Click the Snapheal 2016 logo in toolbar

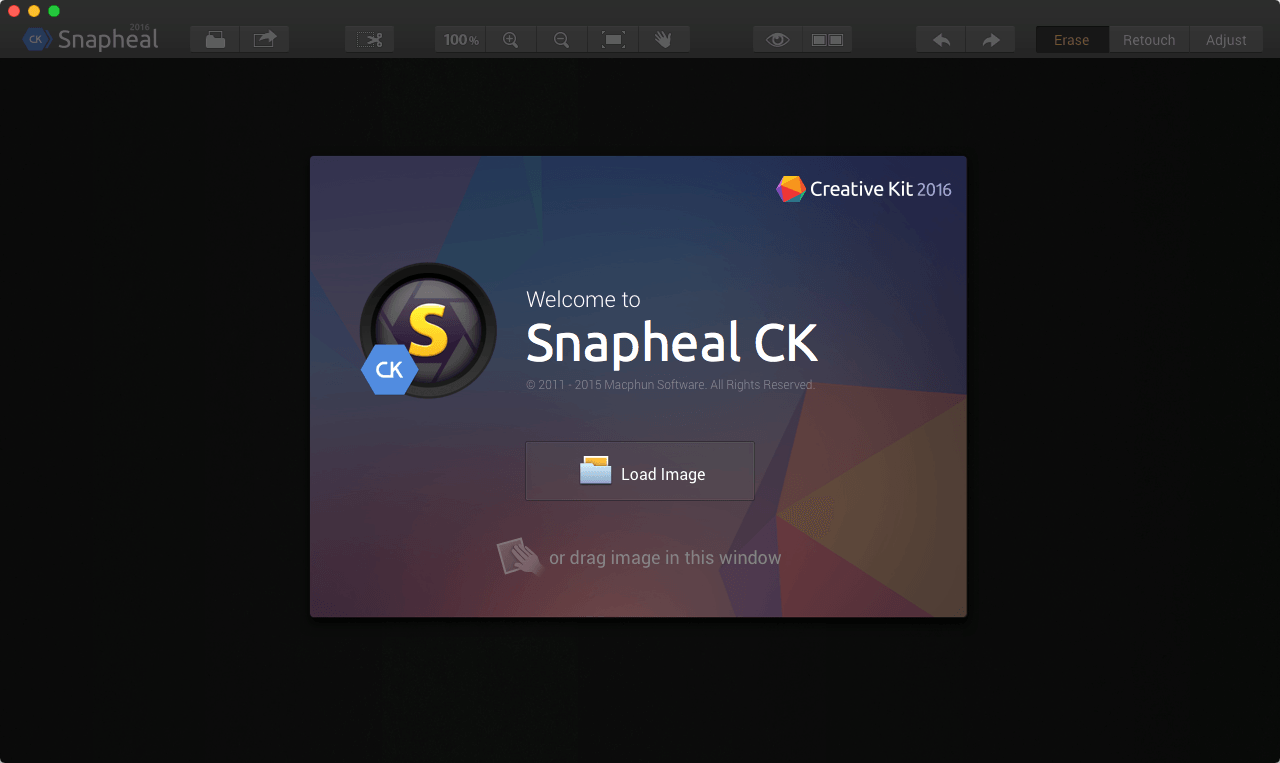coord(91,38)
